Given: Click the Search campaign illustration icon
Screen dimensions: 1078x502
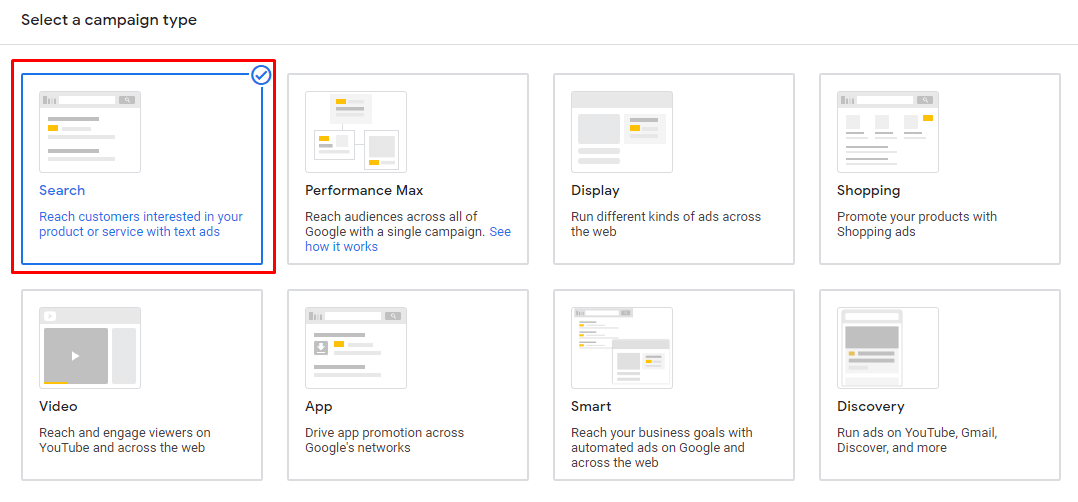Looking at the screenshot, I should pos(90,132).
